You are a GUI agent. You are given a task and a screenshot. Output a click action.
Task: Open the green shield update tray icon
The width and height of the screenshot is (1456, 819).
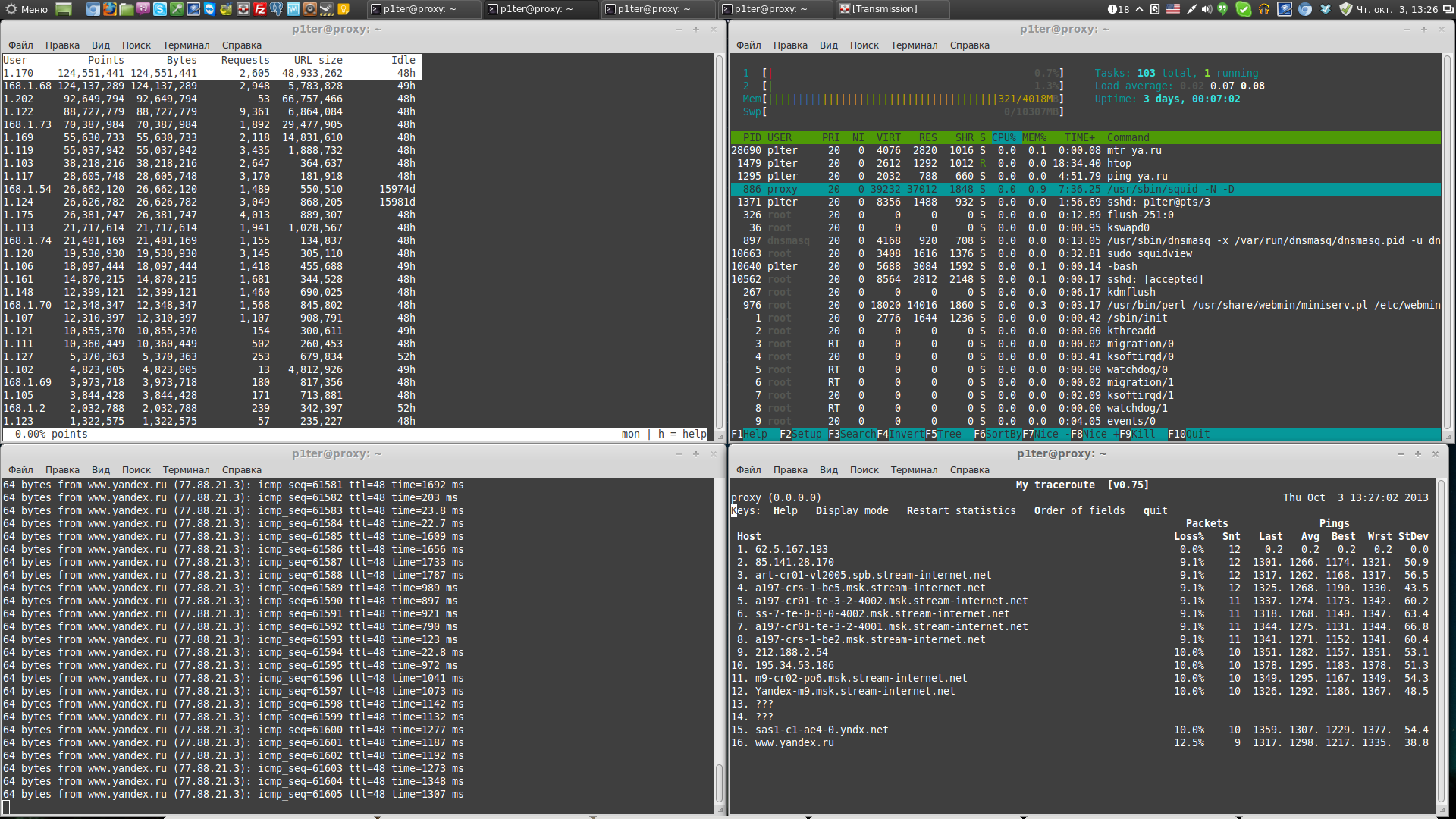point(1345,9)
